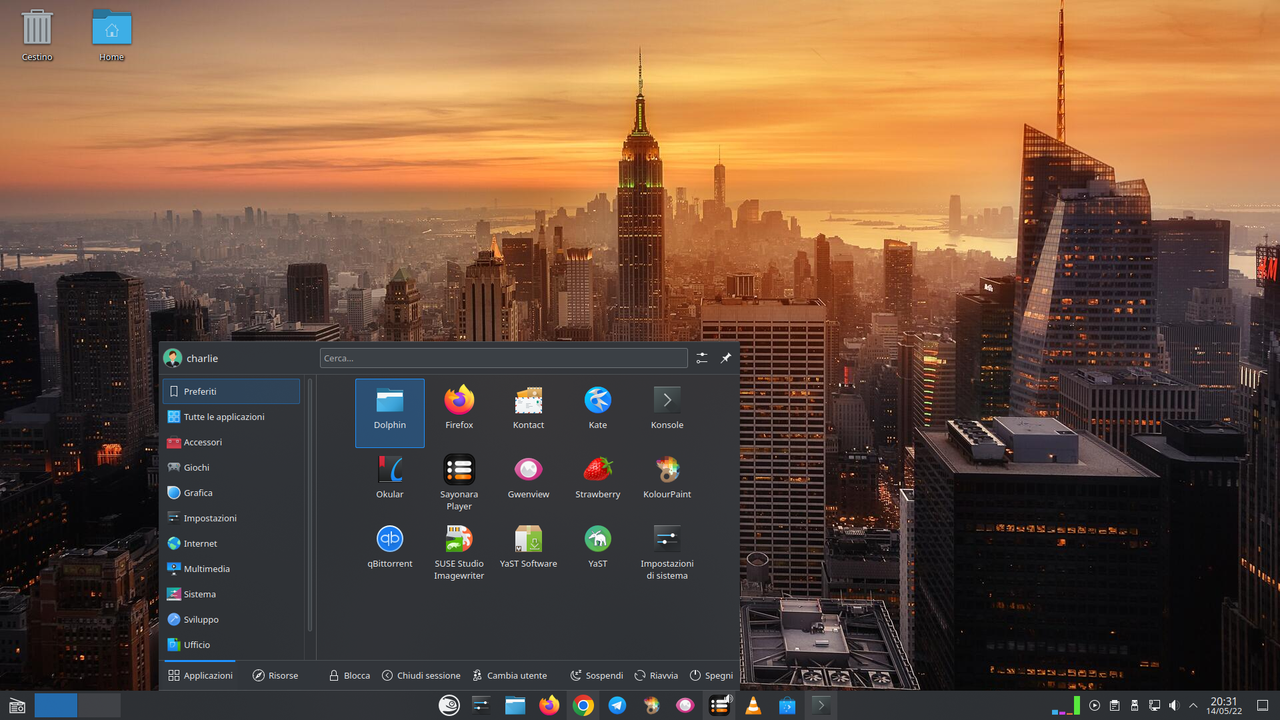This screenshot has width=1280, height=720.
Task: Click the charlie user profile
Action: tap(191, 358)
